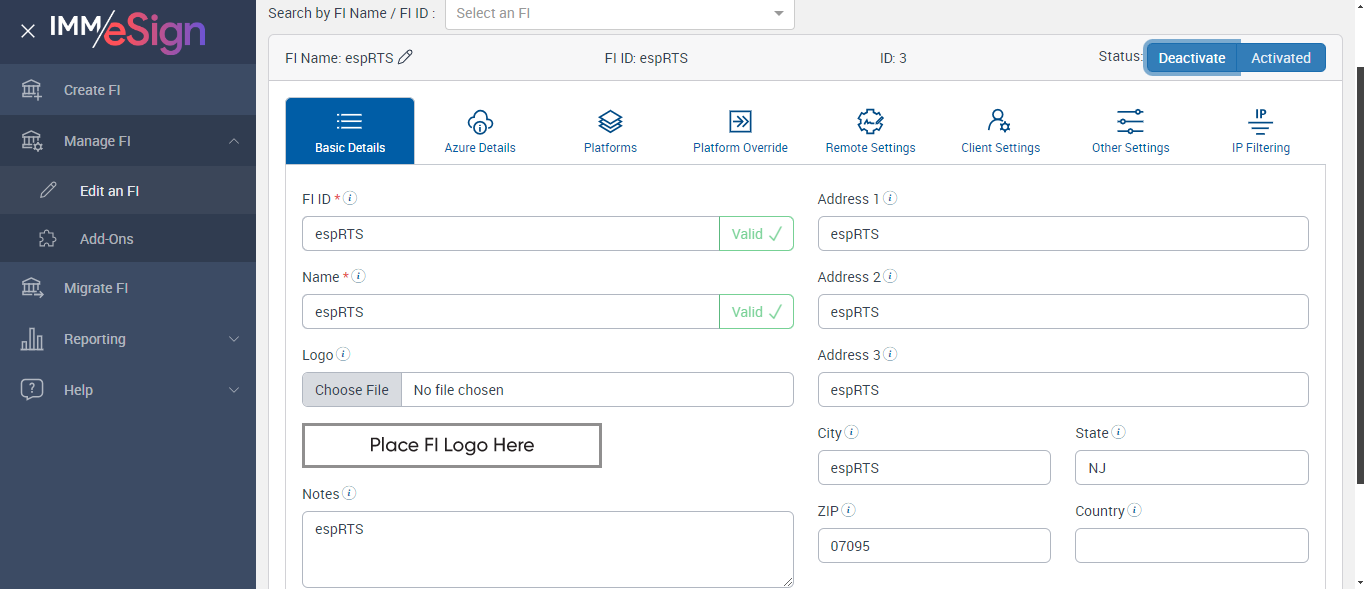Click the info icon next to Logo
The height and width of the screenshot is (589, 1366).
(343, 354)
